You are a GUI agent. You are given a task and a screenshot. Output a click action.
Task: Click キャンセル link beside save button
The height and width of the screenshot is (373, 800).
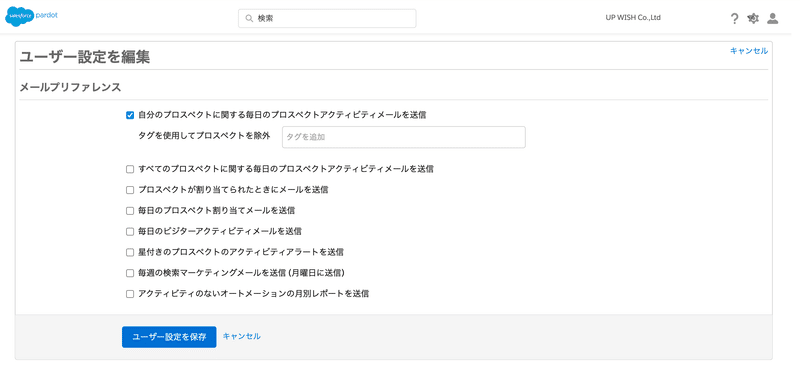tap(242, 336)
